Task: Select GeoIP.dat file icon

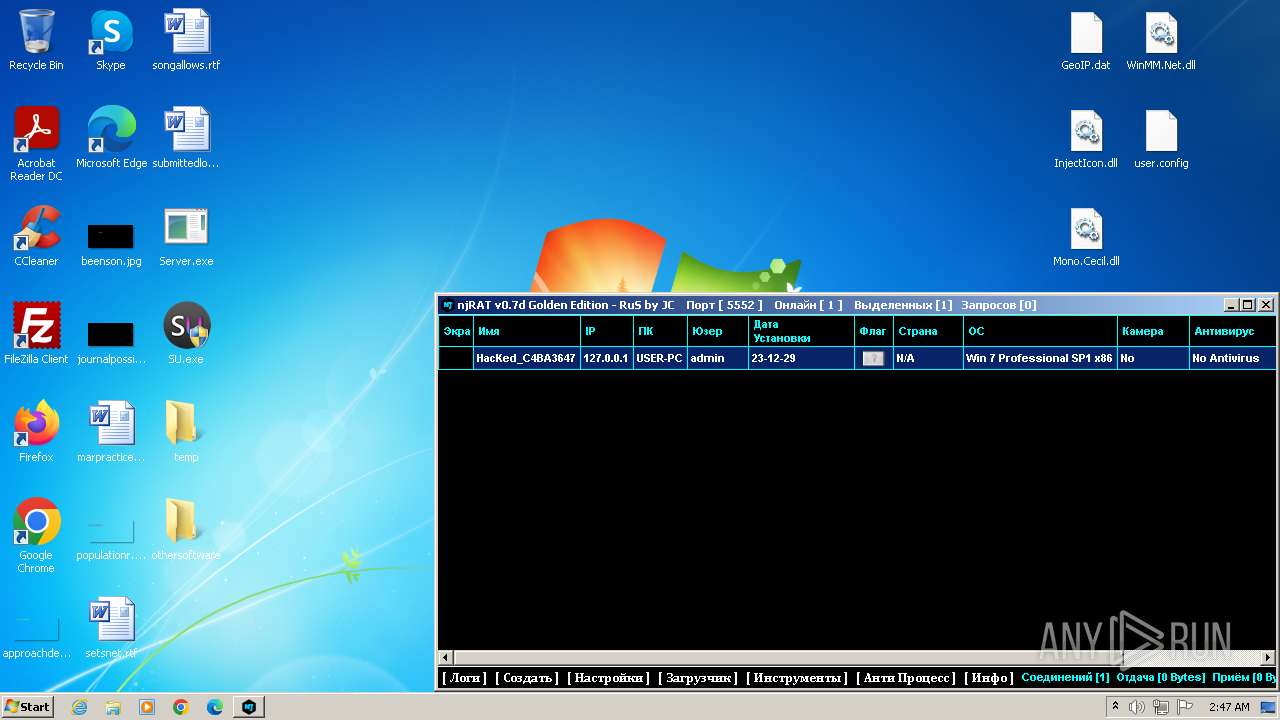Action: [x=1086, y=40]
